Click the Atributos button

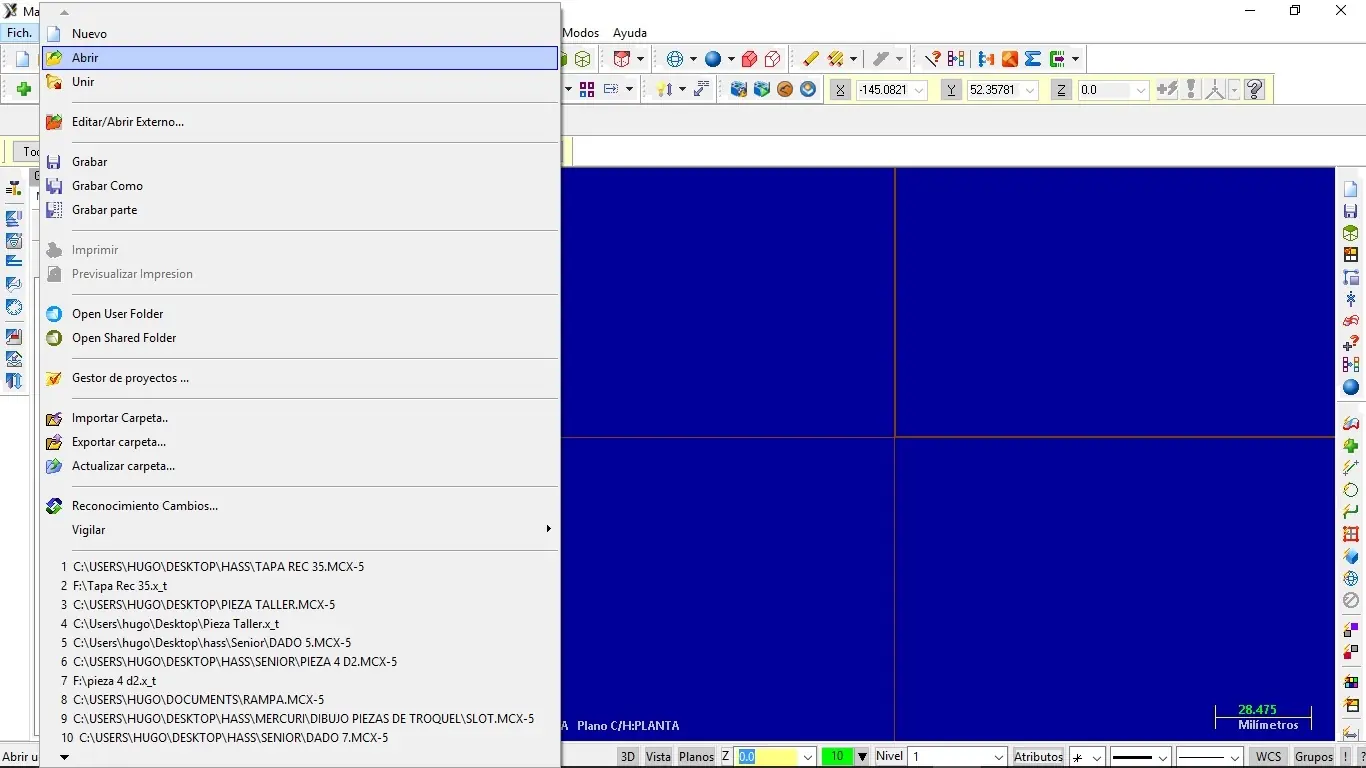[x=1038, y=757]
